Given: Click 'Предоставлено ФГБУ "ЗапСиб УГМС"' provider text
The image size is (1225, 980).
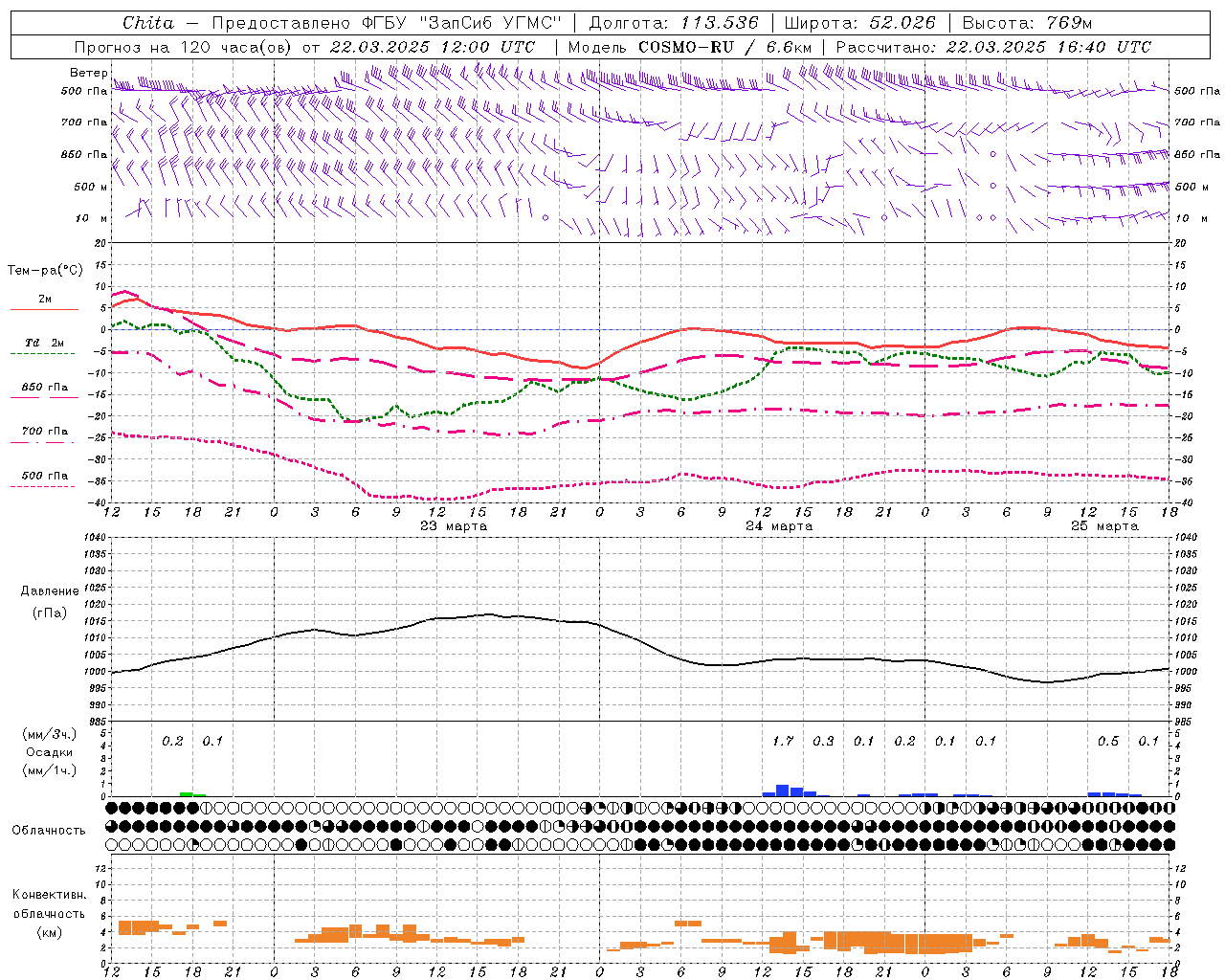Looking at the screenshot, I should tap(386, 23).
